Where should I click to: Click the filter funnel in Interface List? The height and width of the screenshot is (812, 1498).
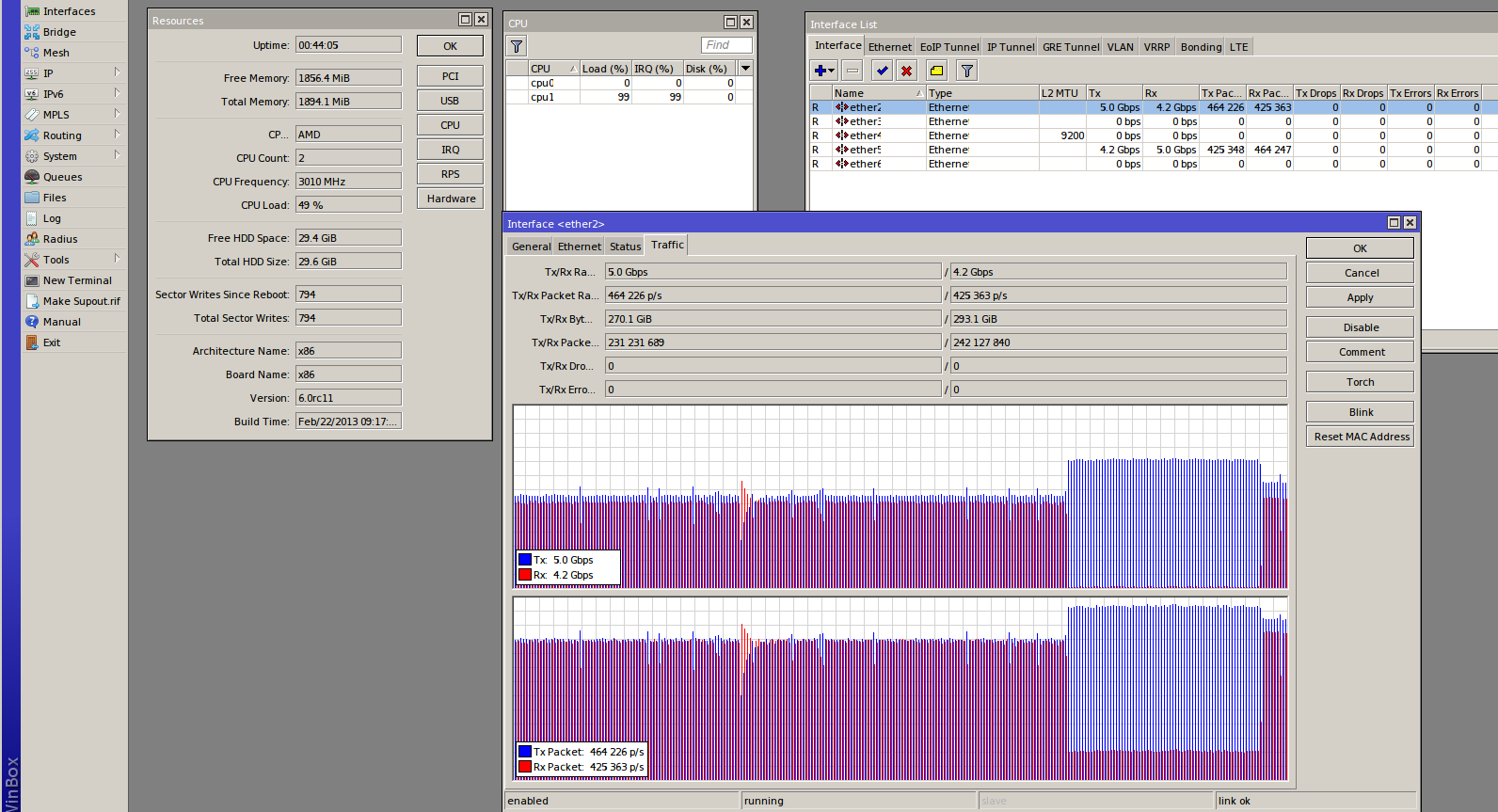click(x=966, y=71)
